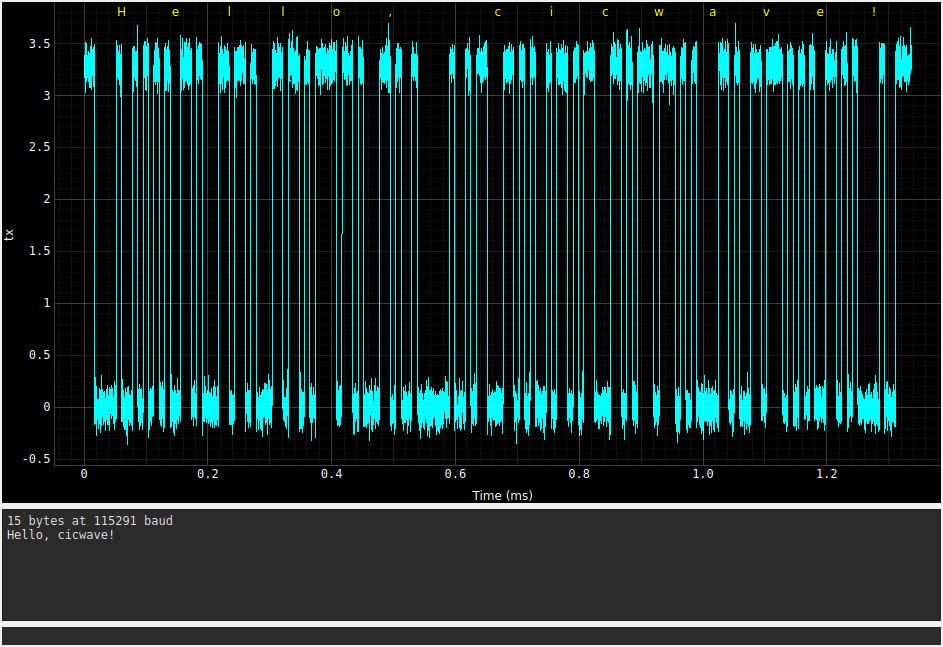Image resolution: width=943 pixels, height=647 pixels.
Task: Select the 'Hello, cicwave!' decoded output line
Action: click(x=61, y=535)
